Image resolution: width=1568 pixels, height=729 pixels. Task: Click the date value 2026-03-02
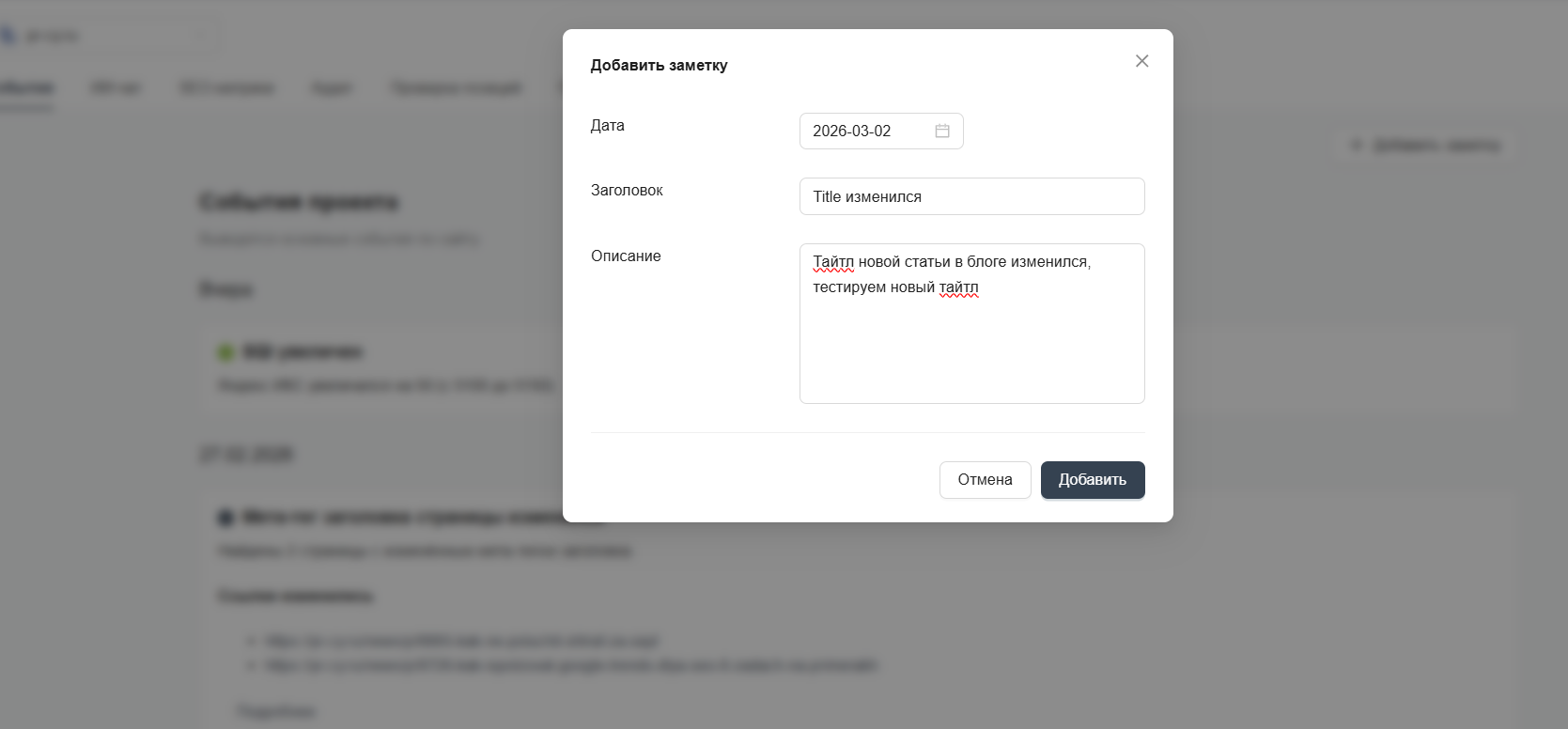pos(851,132)
